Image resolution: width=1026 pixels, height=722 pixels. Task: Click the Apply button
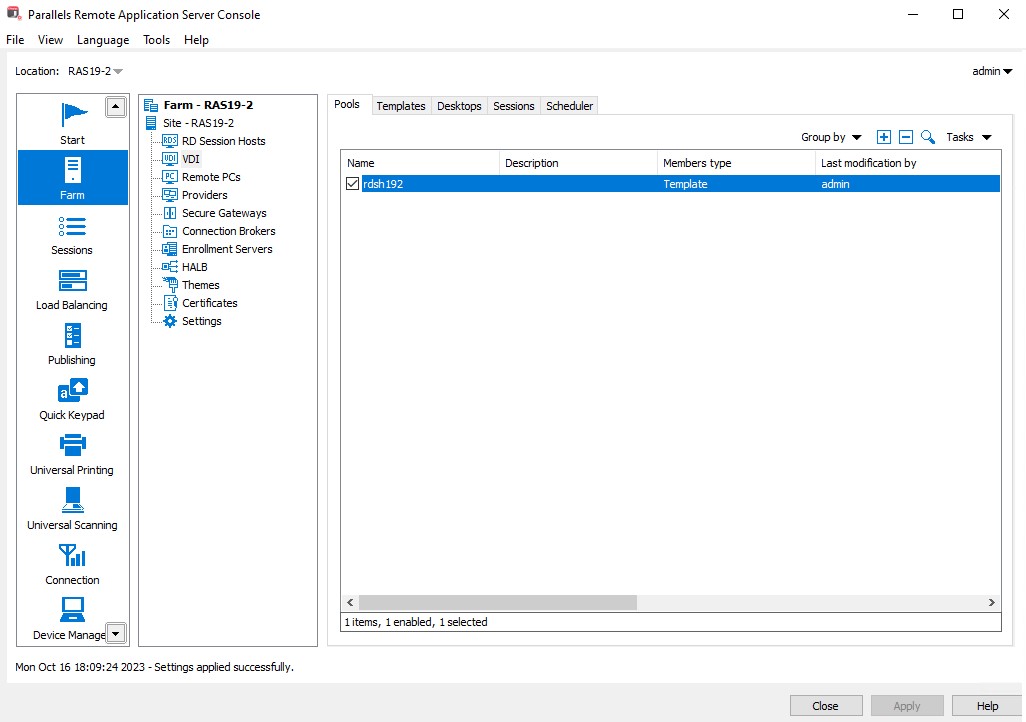point(907,706)
